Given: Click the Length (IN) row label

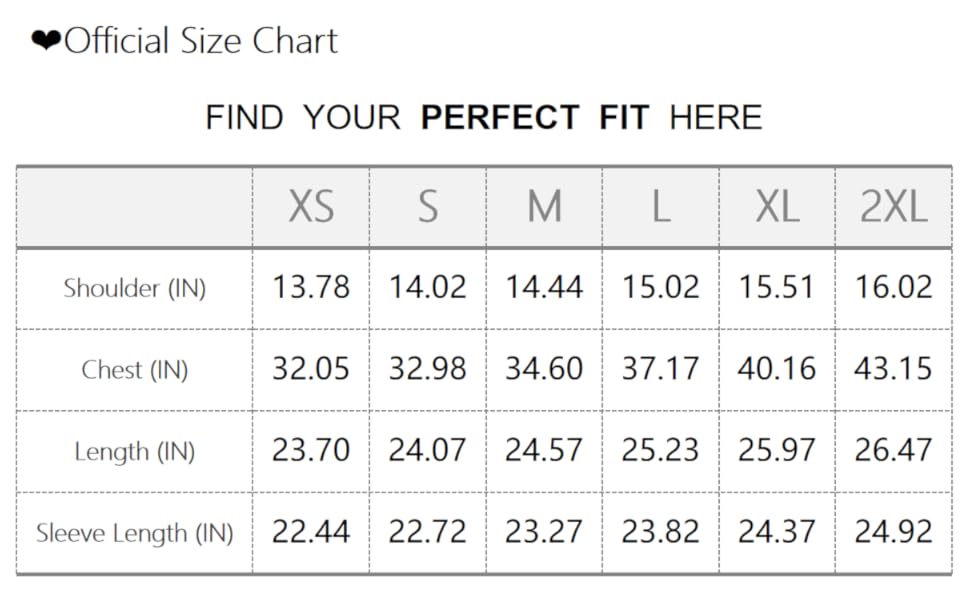Looking at the screenshot, I should coord(135,451).
